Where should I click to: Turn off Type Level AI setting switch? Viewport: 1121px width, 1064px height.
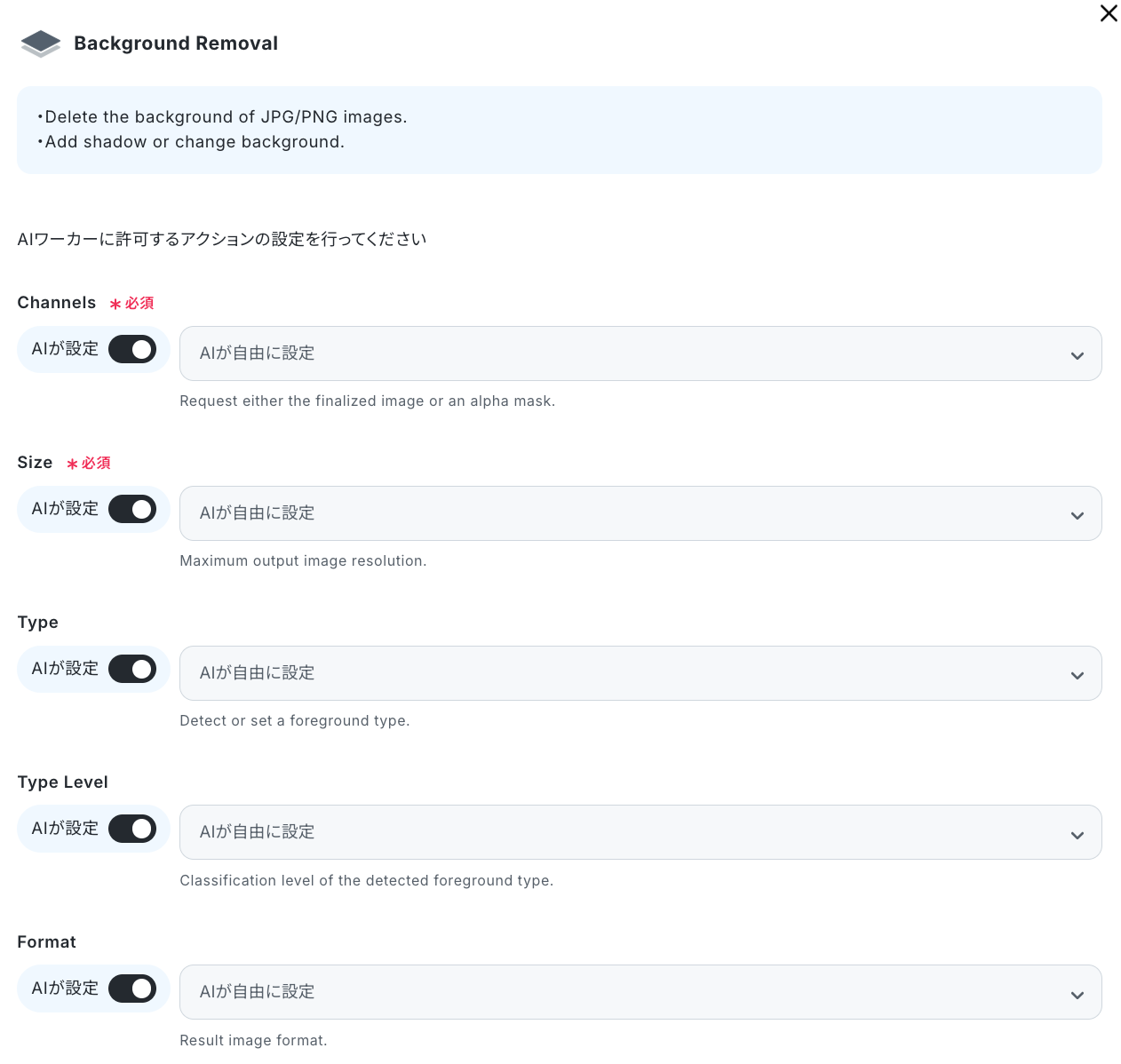[132, 829]
